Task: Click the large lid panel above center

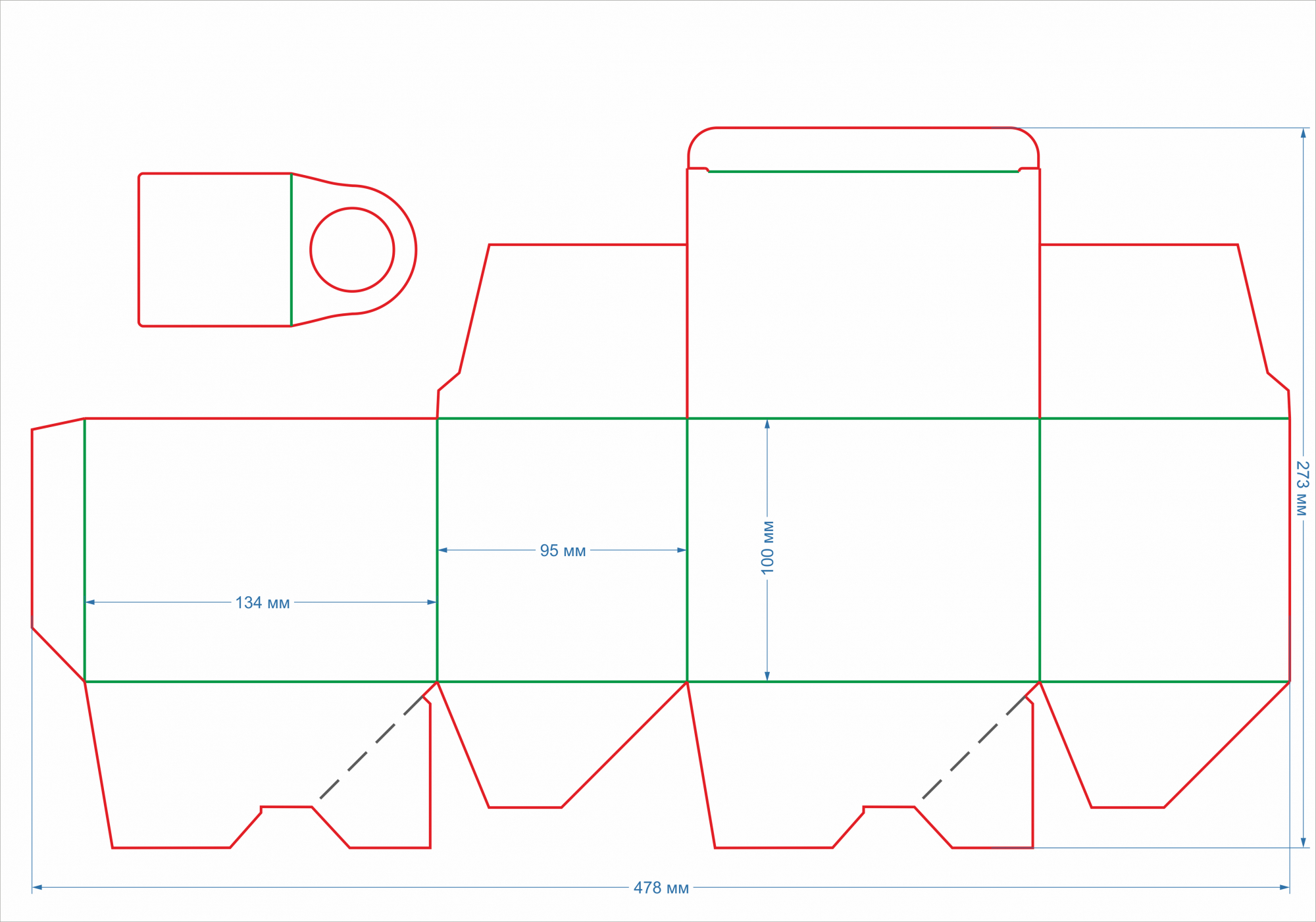Action: click(863, 296)
